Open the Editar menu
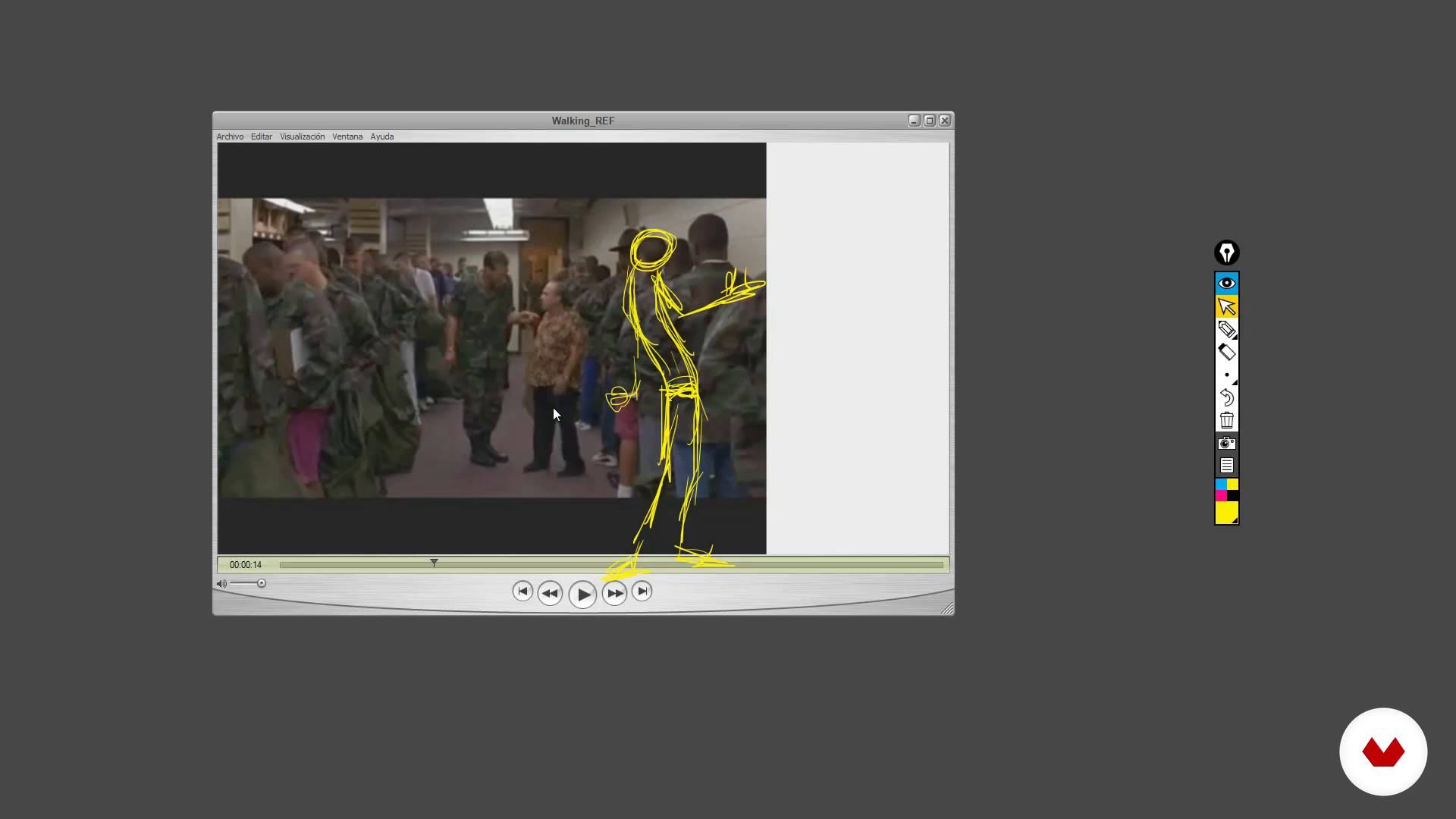This screenshot has width=1456, height=819. point(262,136)
